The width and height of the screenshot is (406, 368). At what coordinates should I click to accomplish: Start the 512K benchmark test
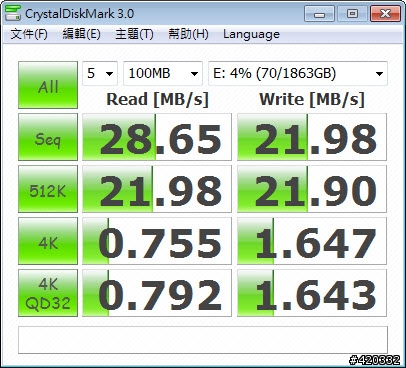tap(48, 189)
